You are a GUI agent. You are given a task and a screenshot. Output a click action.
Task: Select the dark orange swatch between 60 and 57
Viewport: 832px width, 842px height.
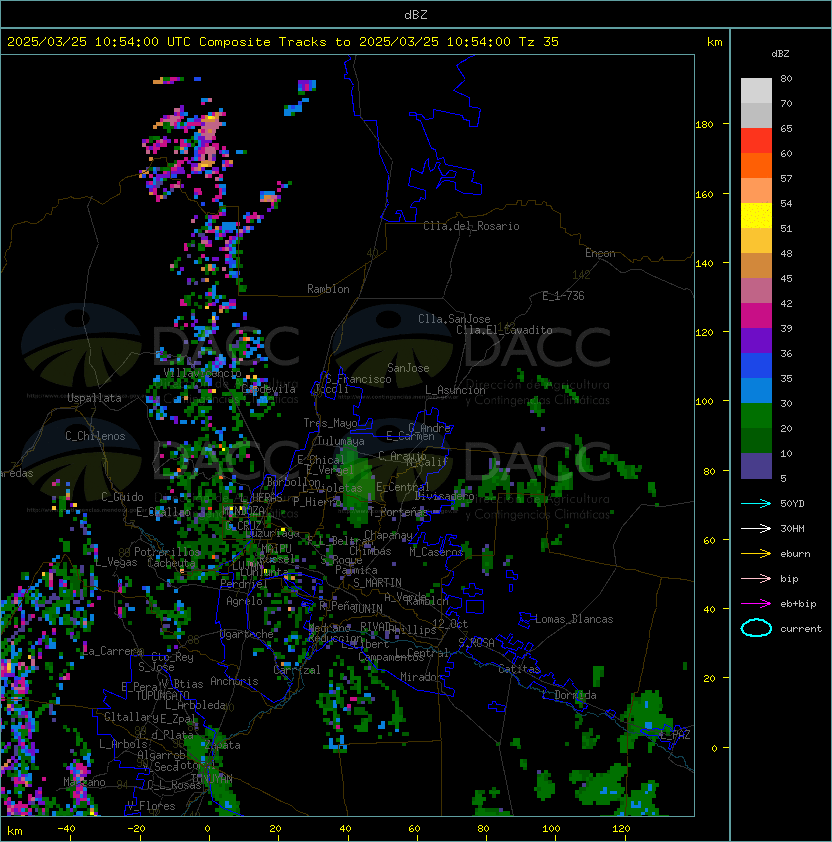[756, 165]
